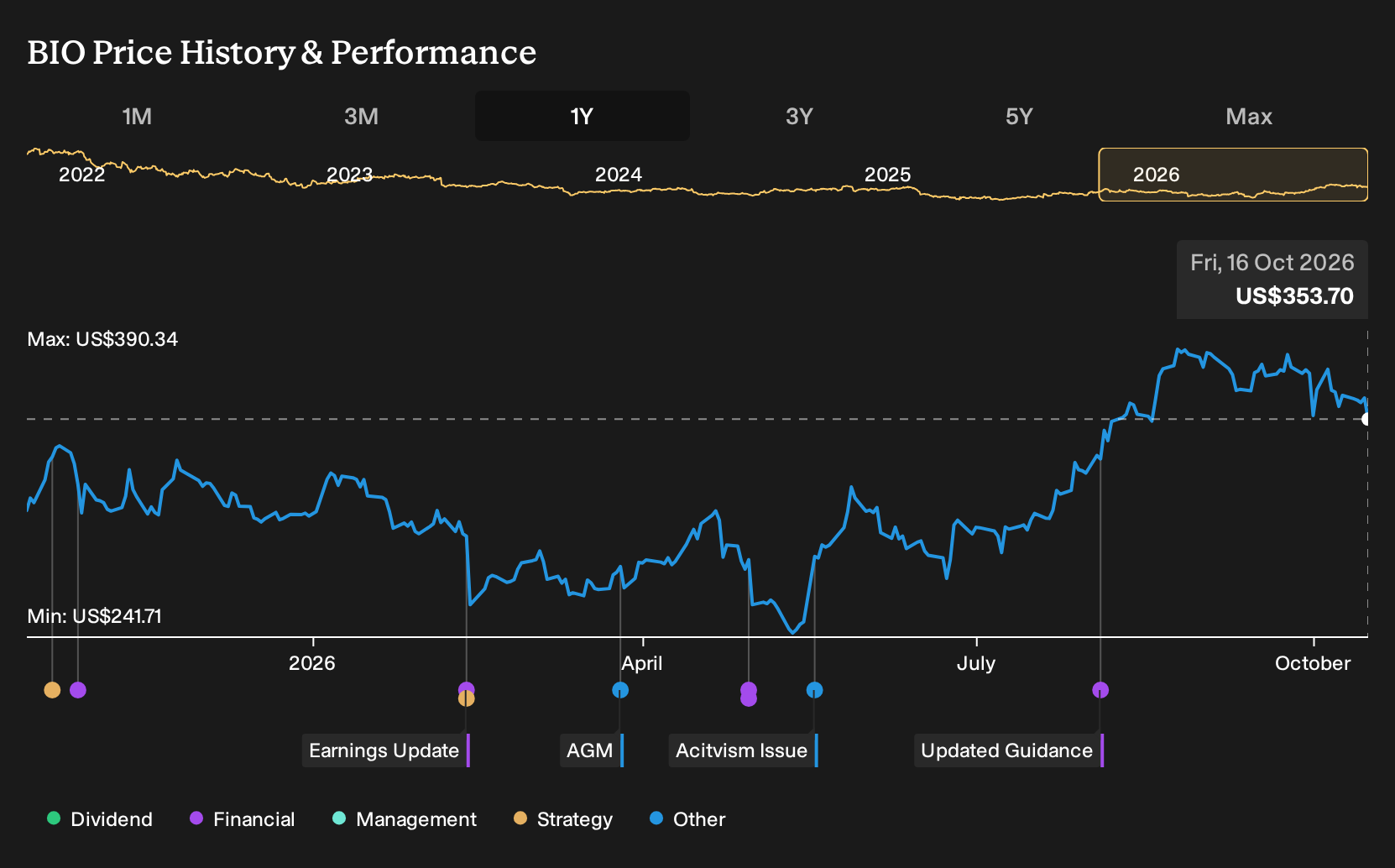This screenshot has height=868, width=1395.
Task: Toggle the Financial legend filter
Action: pos(243,819)
